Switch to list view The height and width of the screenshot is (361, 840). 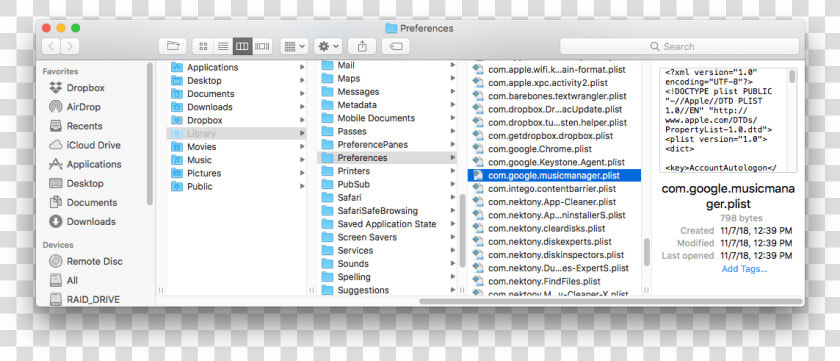point(223,46)
